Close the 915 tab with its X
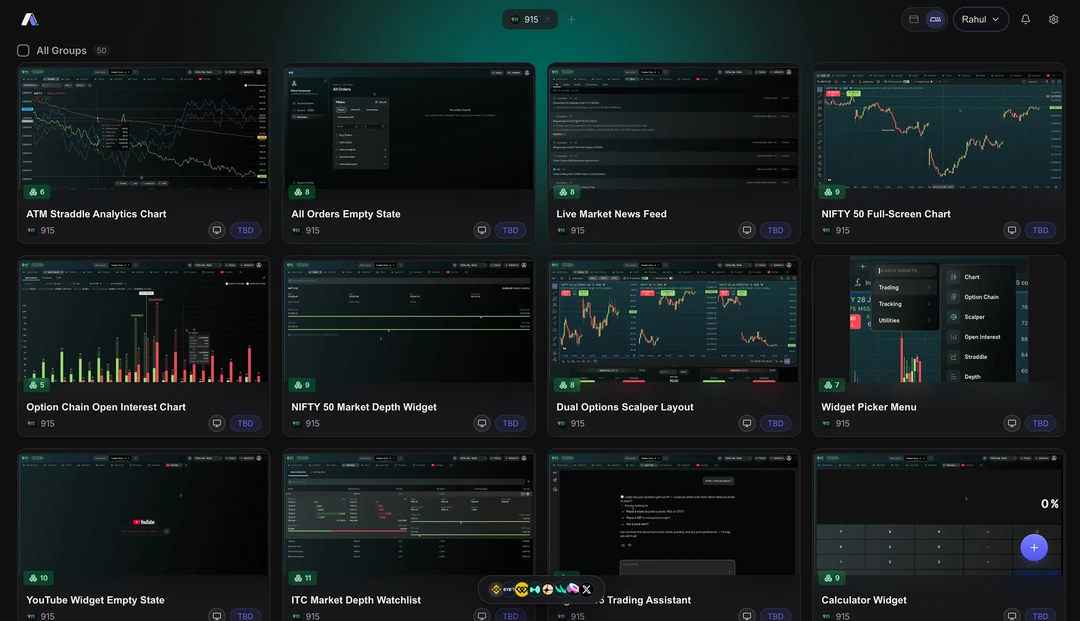 (x=548, y=19)
